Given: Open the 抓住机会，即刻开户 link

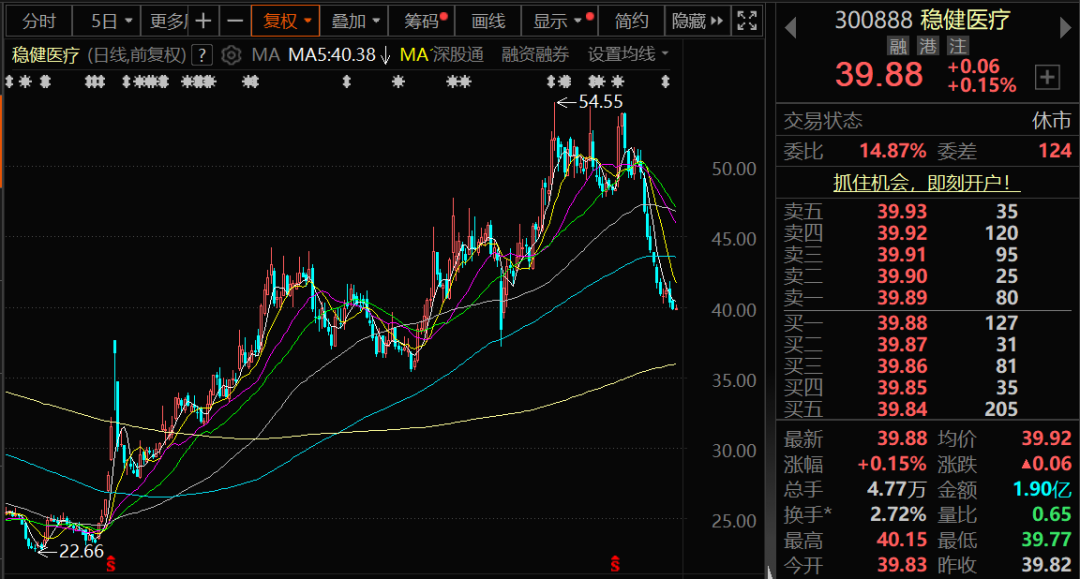Looking at the screenshot, I should (x=926, y=183).
